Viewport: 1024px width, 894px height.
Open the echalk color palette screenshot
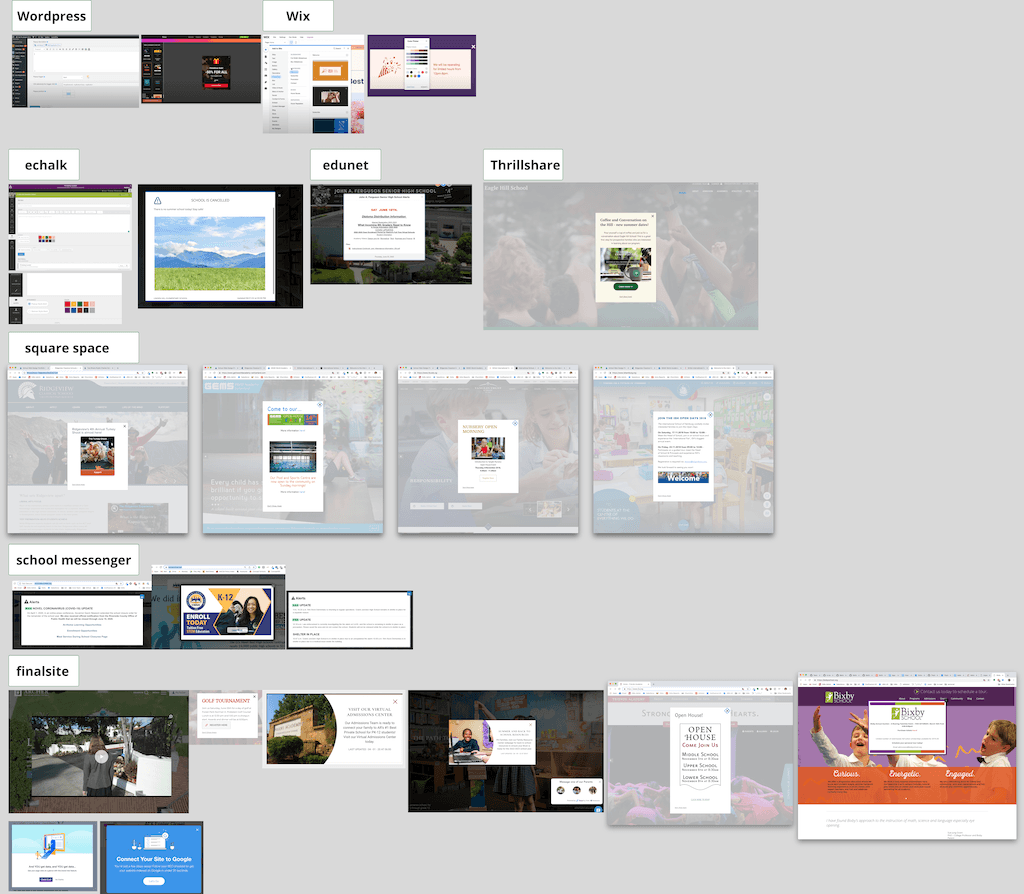[x=65, y=298]
